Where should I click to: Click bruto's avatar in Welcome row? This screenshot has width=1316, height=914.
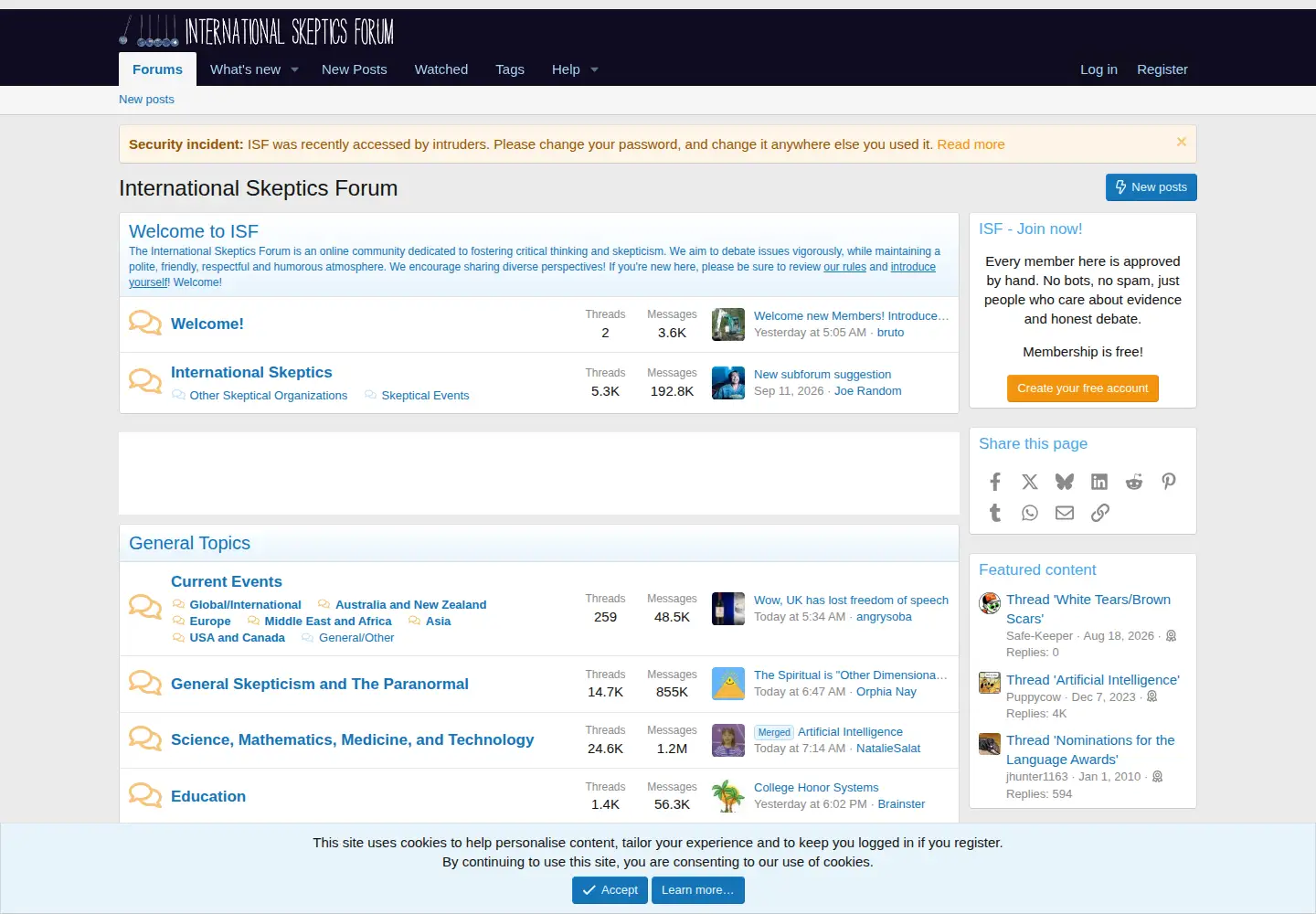(728, 324)
